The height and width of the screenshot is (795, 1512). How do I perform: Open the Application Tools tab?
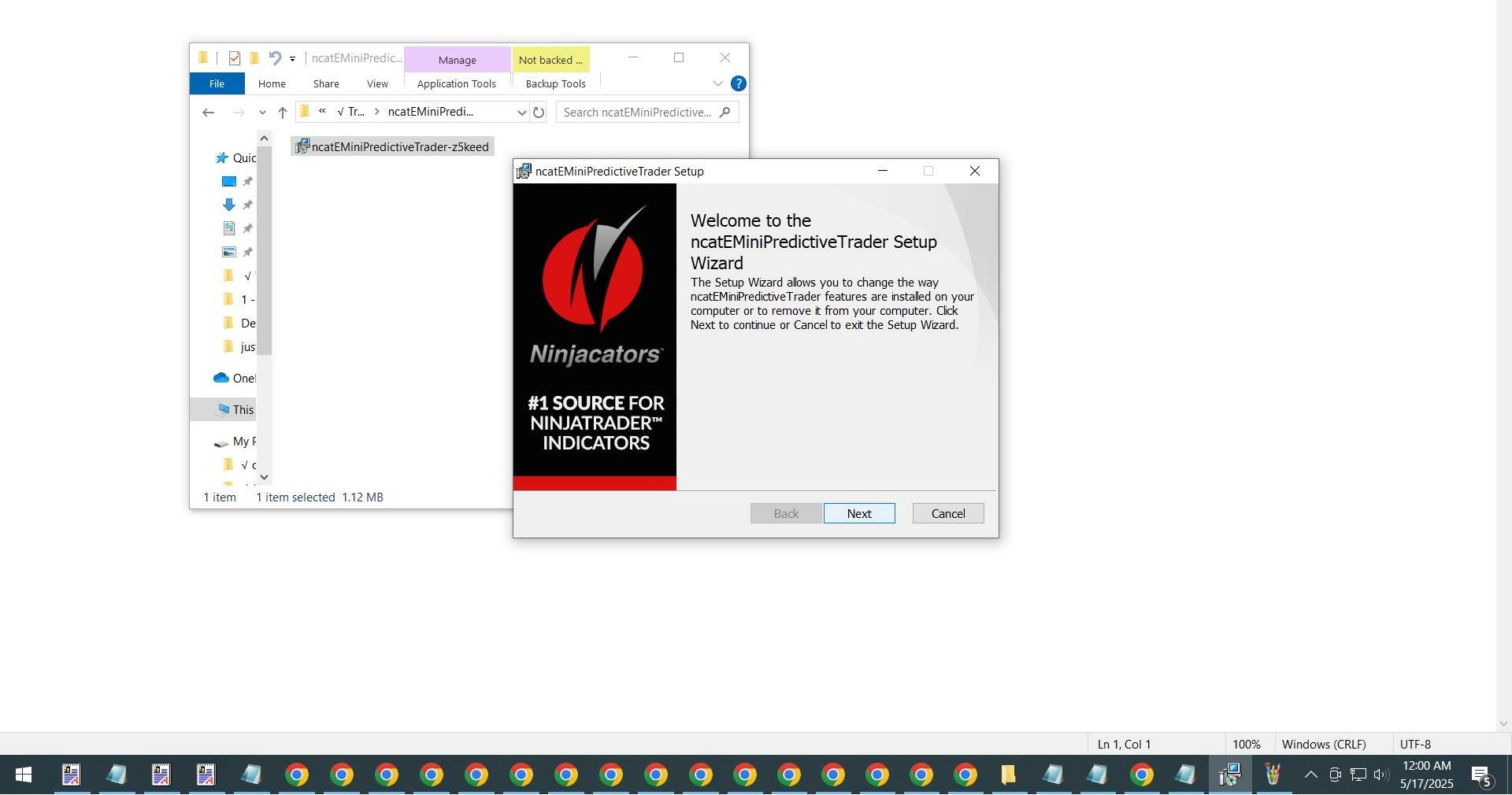click(x=457, y=83)
